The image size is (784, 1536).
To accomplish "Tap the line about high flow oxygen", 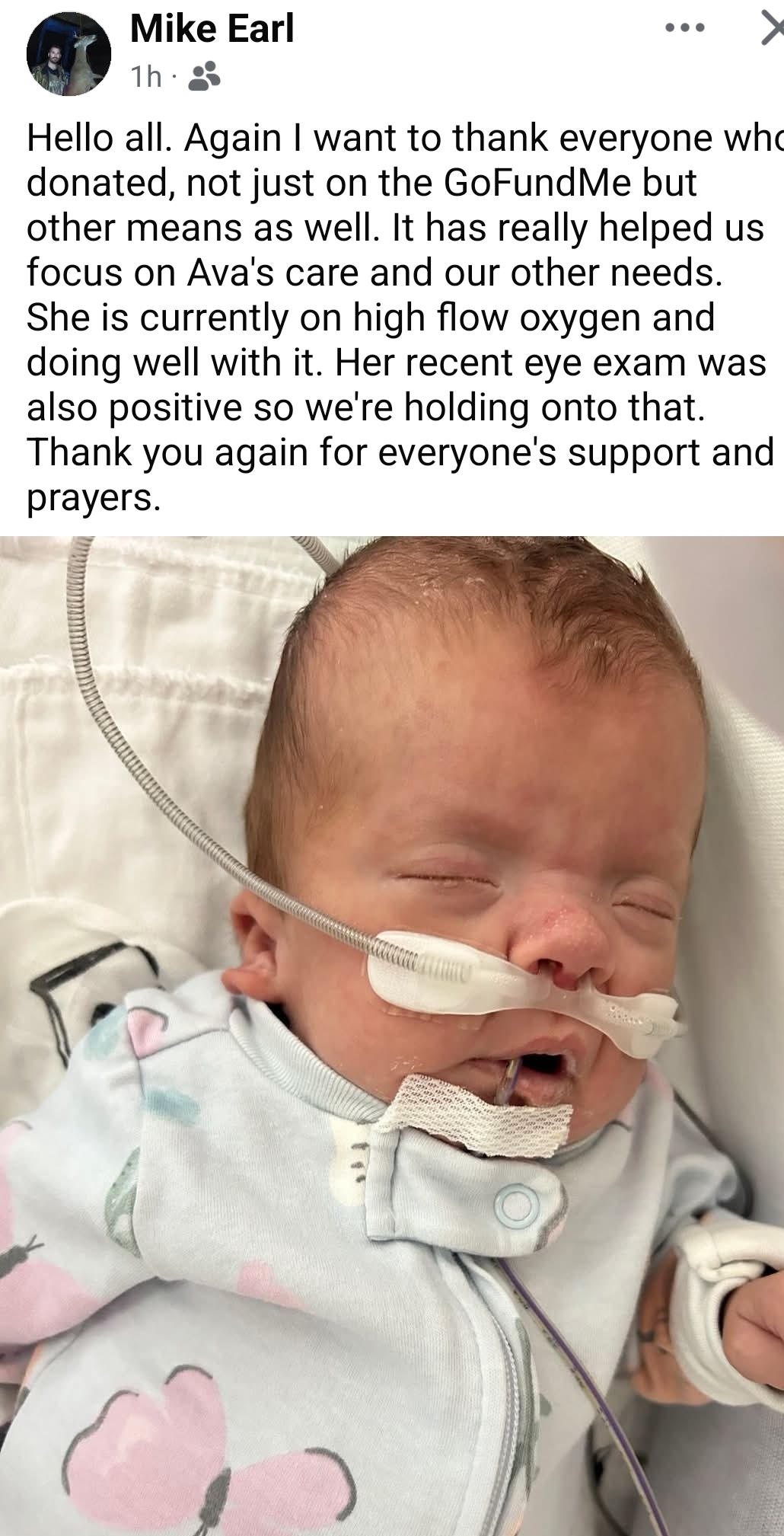I will point(371,318).
